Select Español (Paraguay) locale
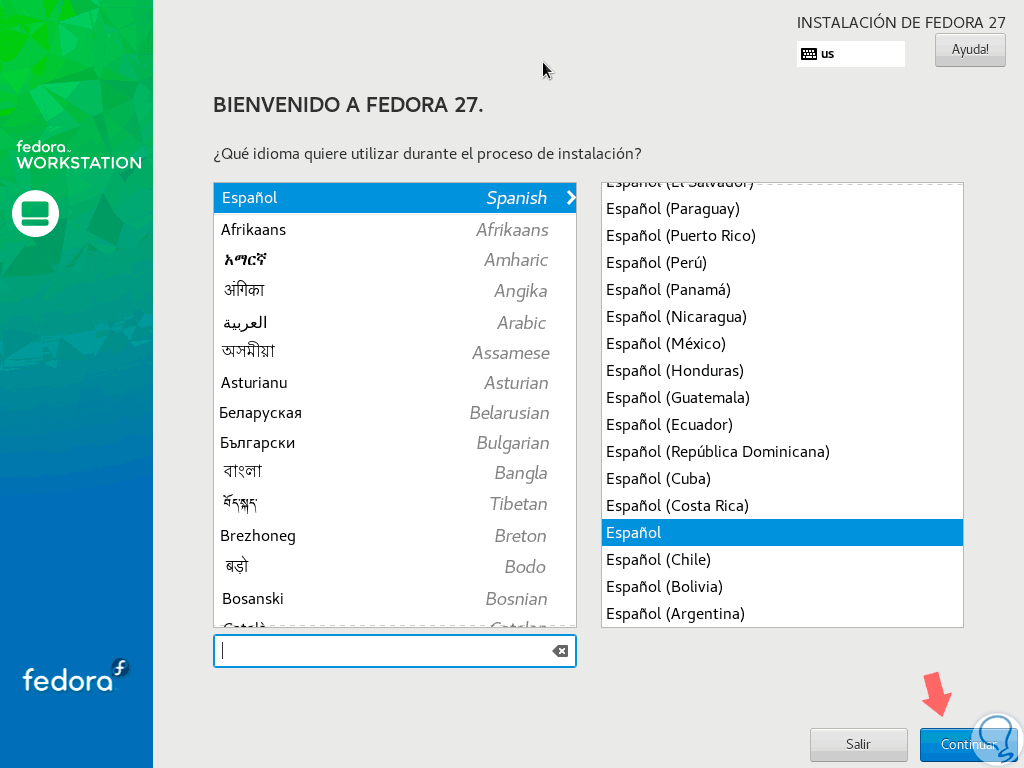 point(782,209)
